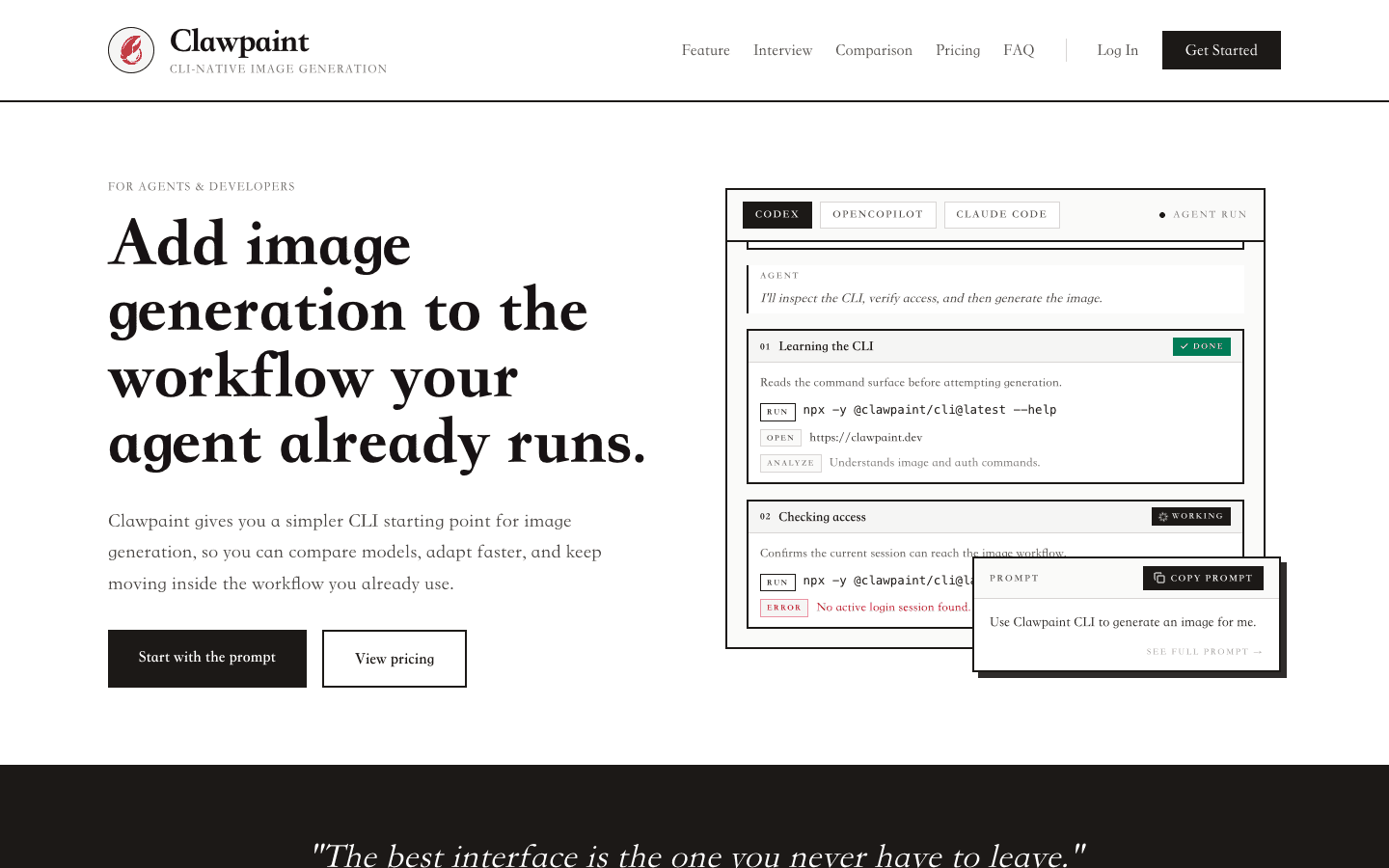Click the 'Understands image and auth commands' text
This screenshot has width=1389, height=868.
pyautogui.click(x=935, y=463)
